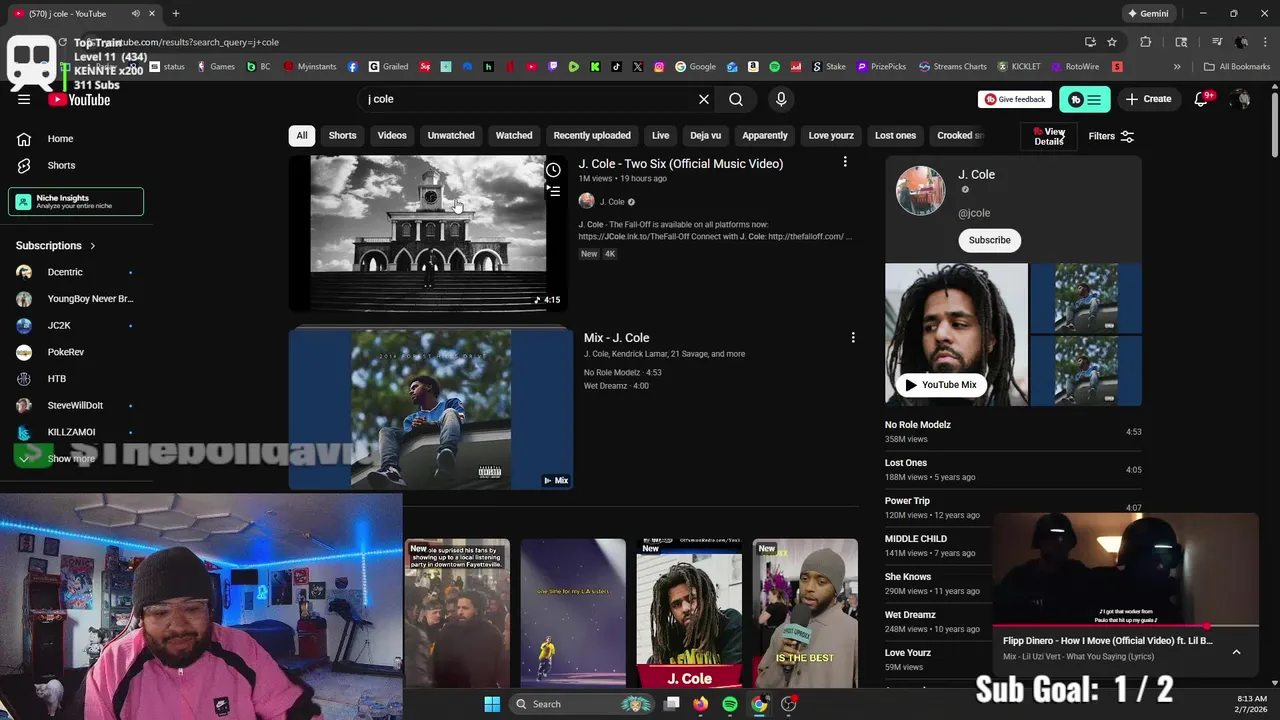Viewport: 1280px width, 720px height.
Task: Run search with the magnifying glass icon
Action: pos(736,99)
